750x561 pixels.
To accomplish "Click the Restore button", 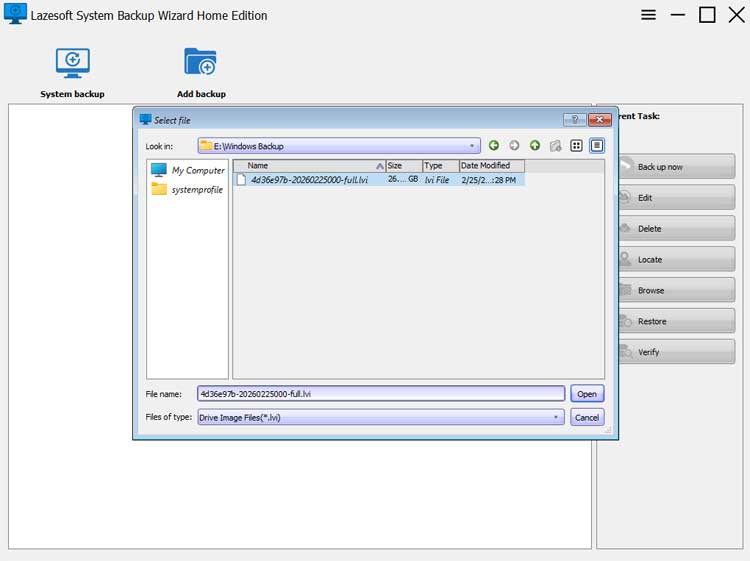I will pyautogui.click(x=676, y=321).
